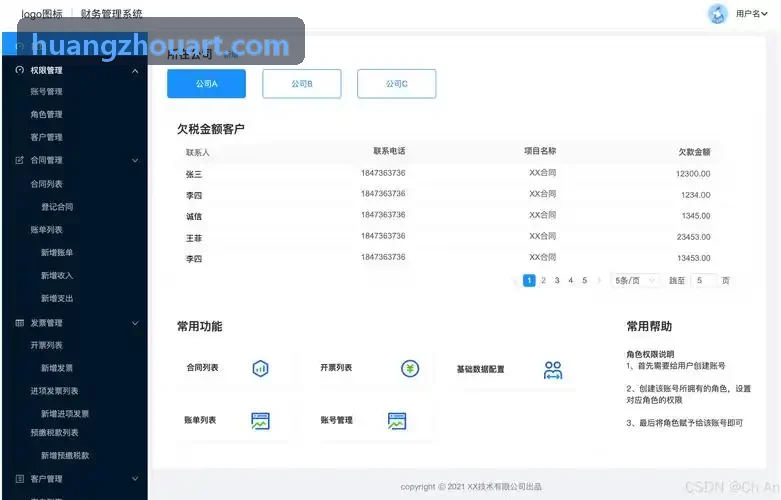The width and height of the screenshot is (781, 500).
Task: Click the 基础数据配置 people icon
Action: pyautogui.click(x=553, y=371)
